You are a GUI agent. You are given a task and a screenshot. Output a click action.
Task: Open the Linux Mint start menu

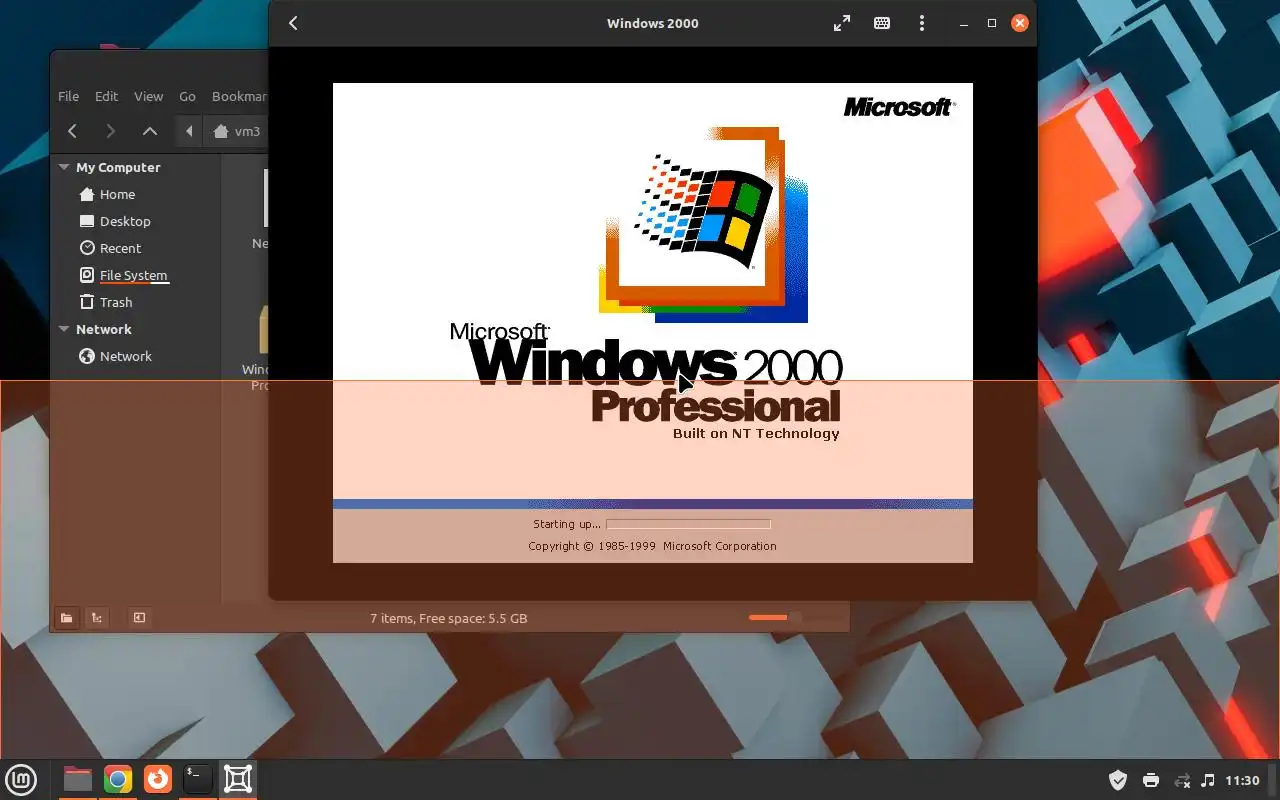pyautogui.click(x=21, y=779)
